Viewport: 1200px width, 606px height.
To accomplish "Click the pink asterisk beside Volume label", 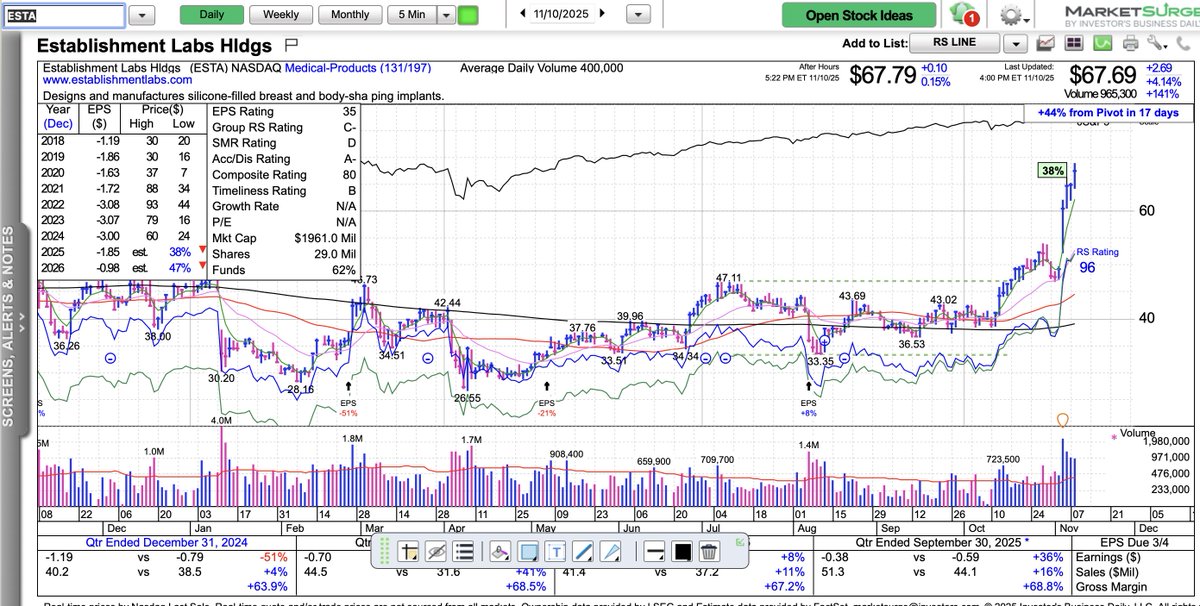I will [1115, 436].
